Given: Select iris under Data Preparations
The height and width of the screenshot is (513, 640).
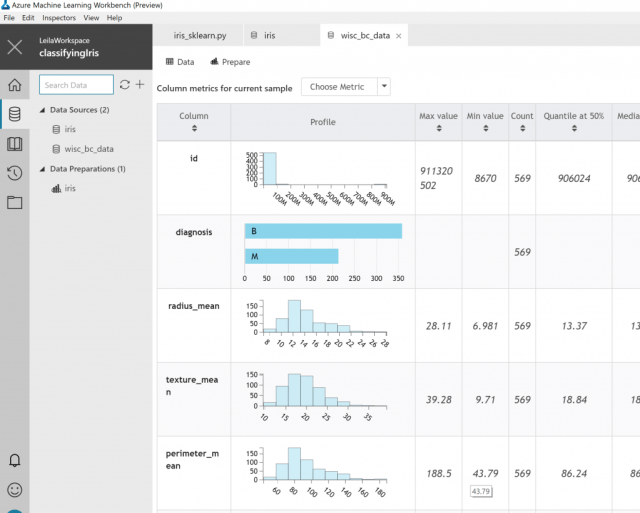Looking at the screenshot, I should click(x=70, y=188).
